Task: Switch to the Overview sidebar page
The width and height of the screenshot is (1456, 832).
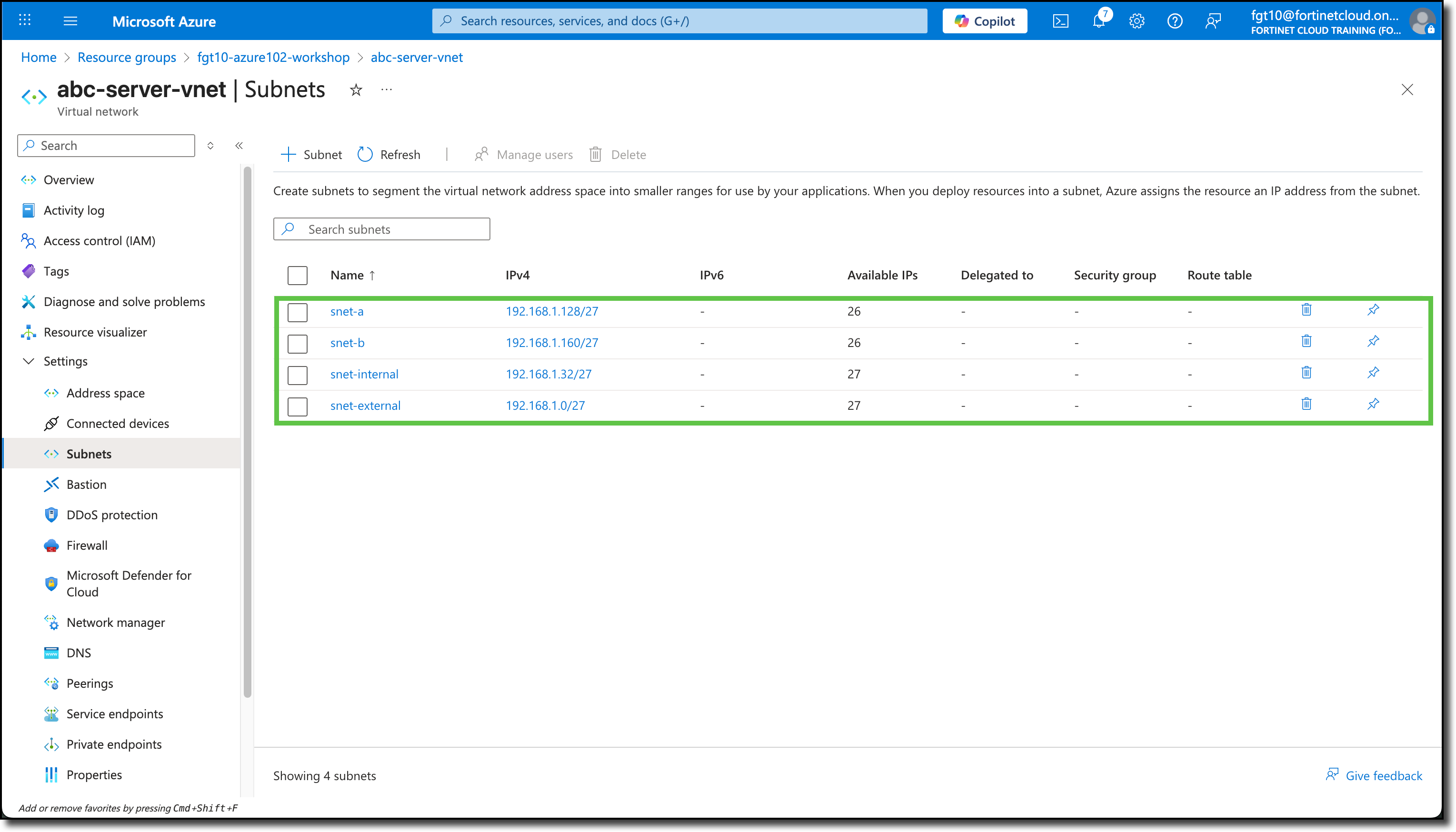Action: (x=69, y=179)
